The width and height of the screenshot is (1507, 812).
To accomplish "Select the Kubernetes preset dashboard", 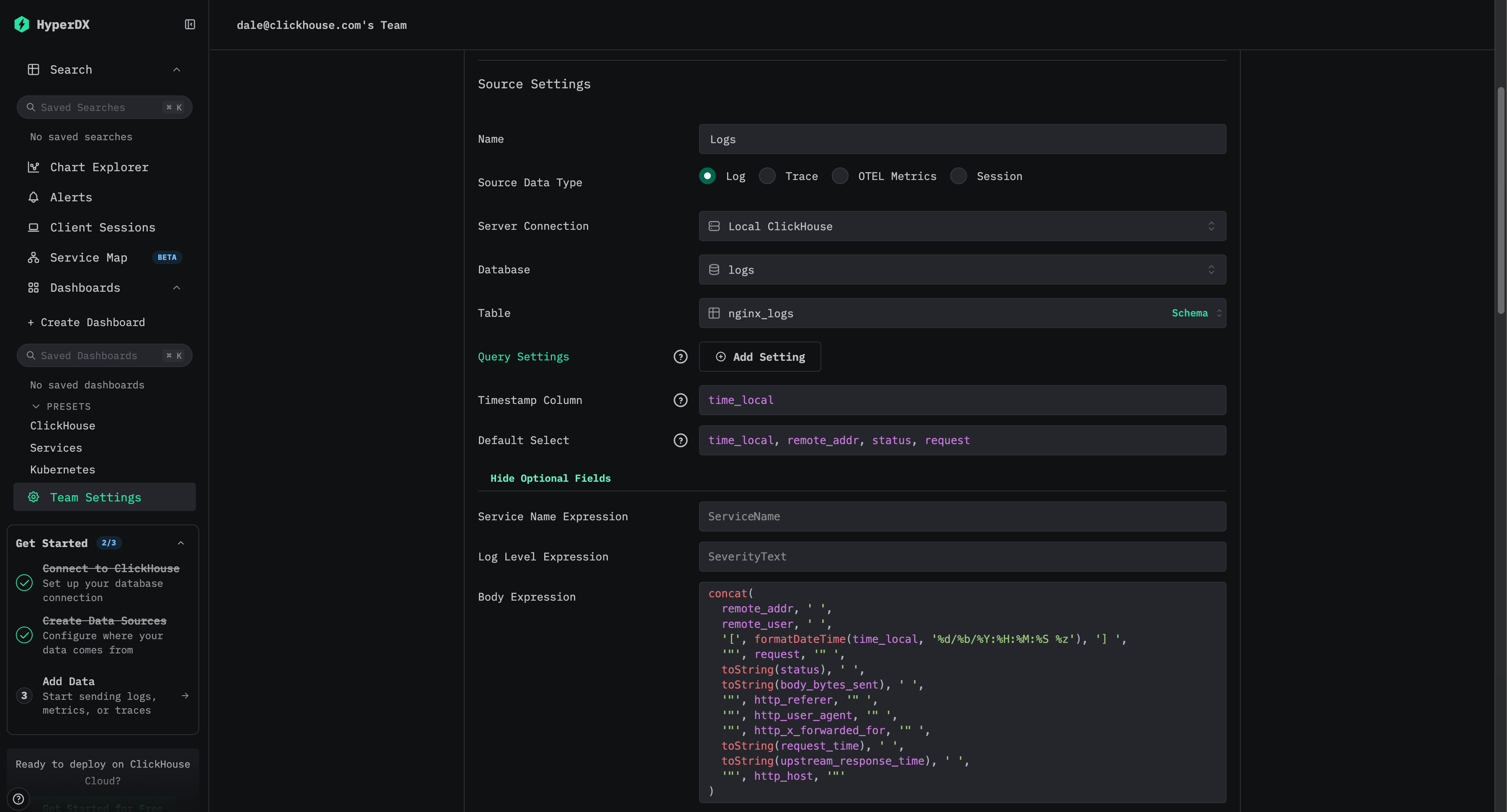I will 63,469.
